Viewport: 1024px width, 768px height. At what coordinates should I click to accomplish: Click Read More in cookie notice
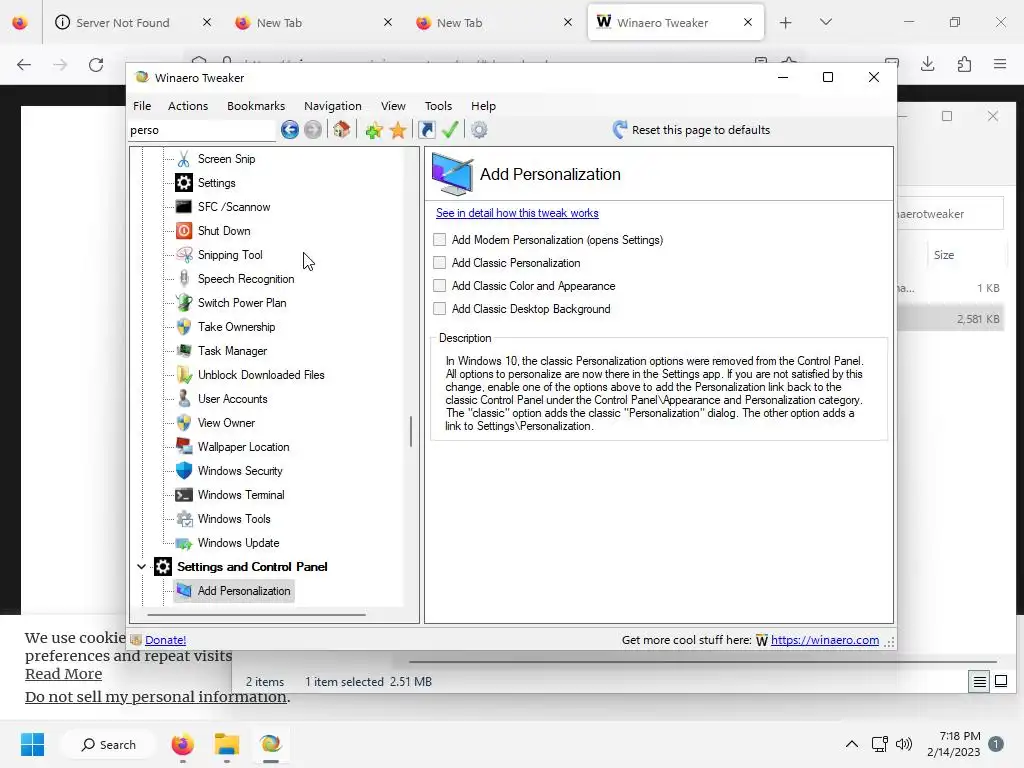(x=63, y=674)
